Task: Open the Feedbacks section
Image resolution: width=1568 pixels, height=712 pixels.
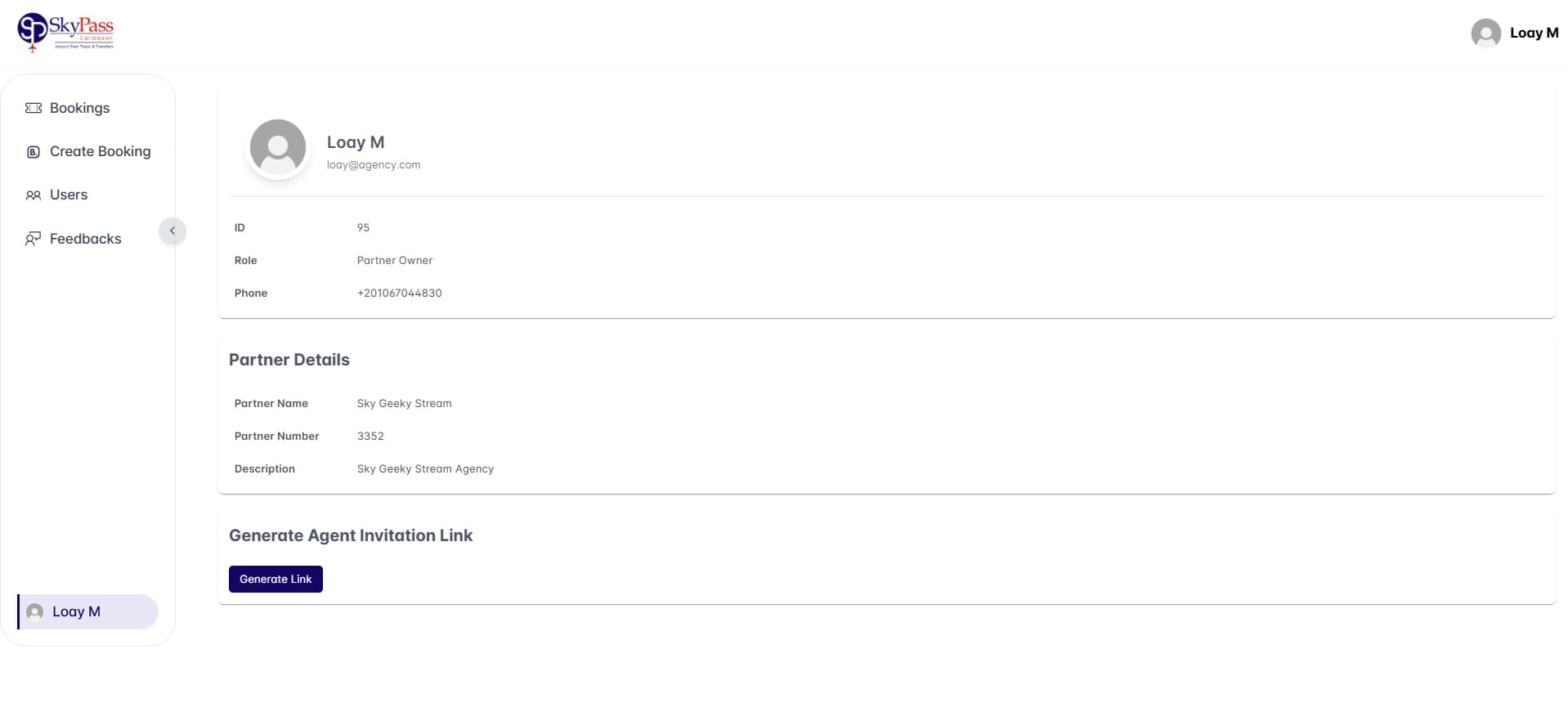Action: 85,239
